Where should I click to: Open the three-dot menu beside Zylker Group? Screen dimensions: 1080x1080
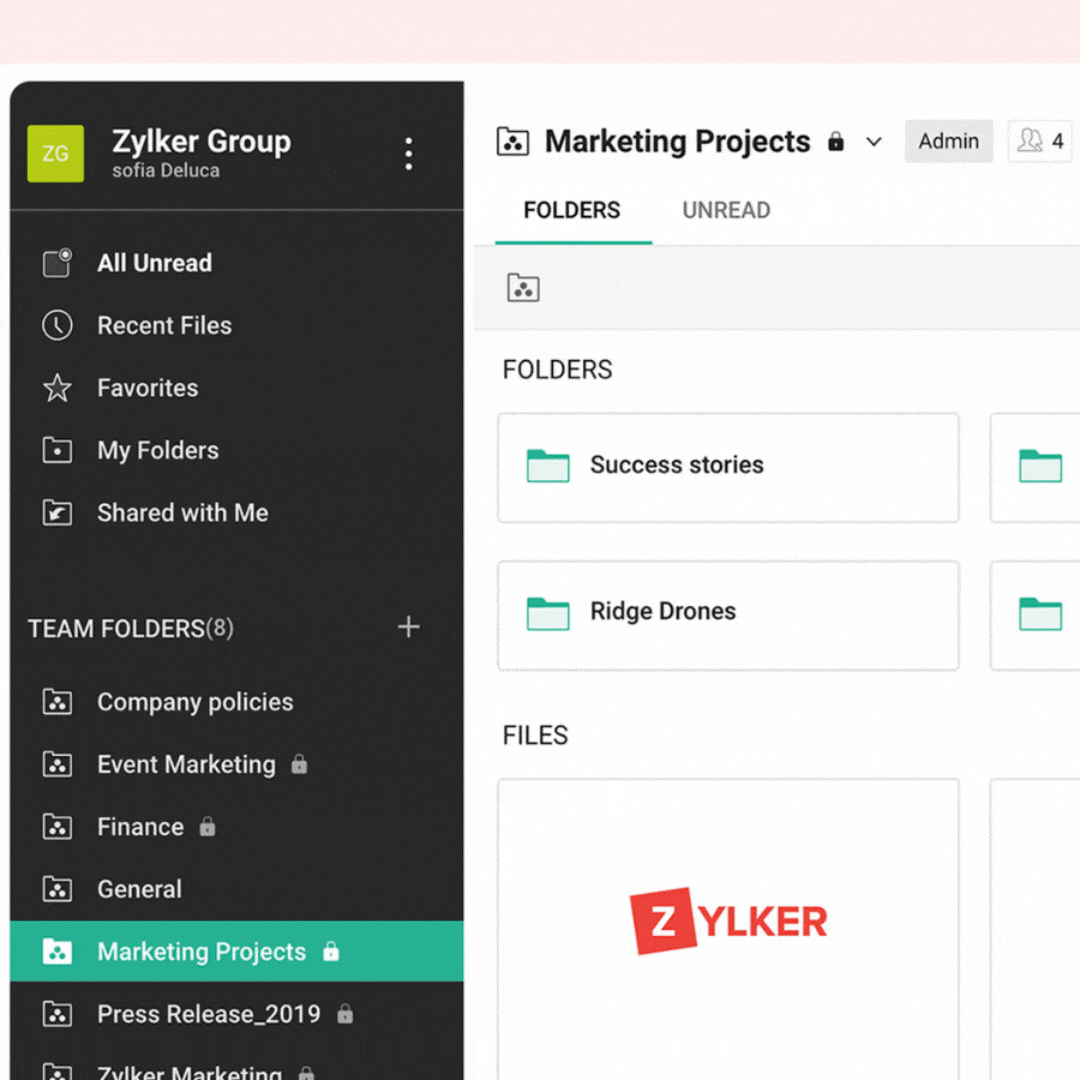pos(408,154)
